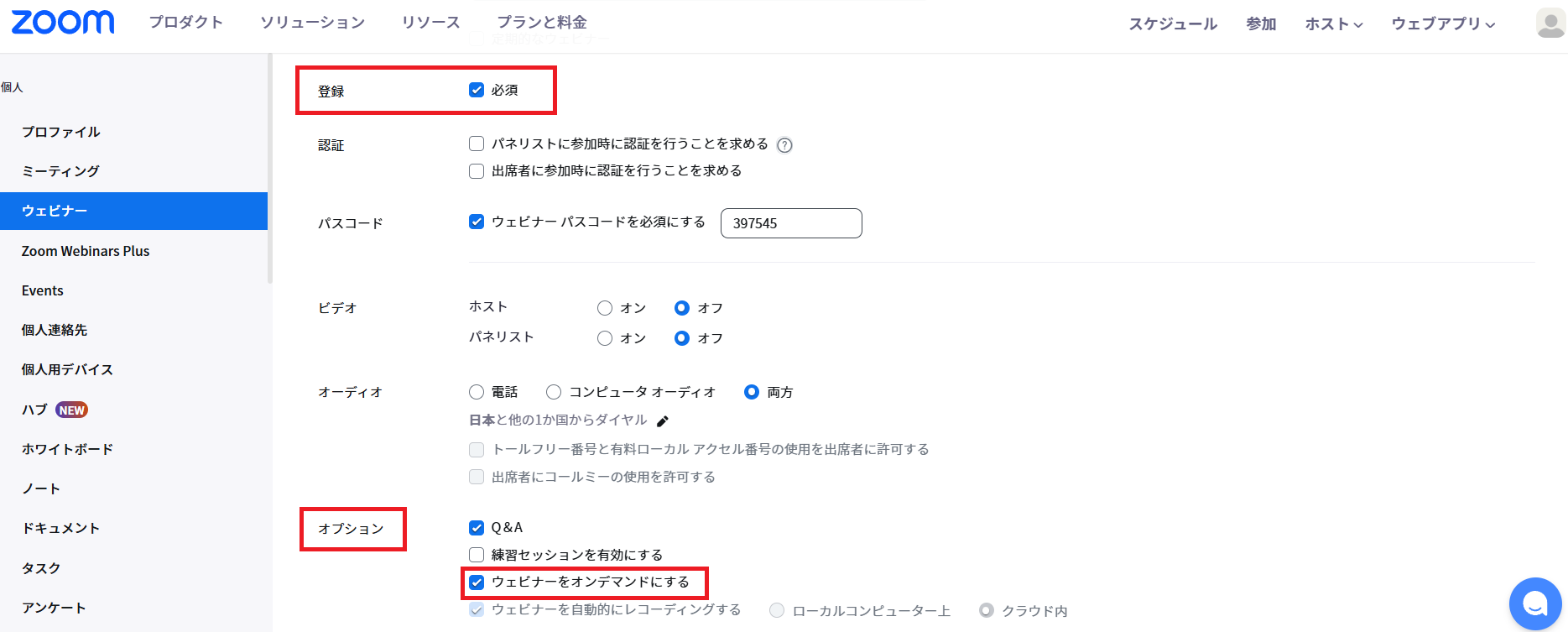
Task: Open the user profile avatar
Action: tap(1550, 24)
